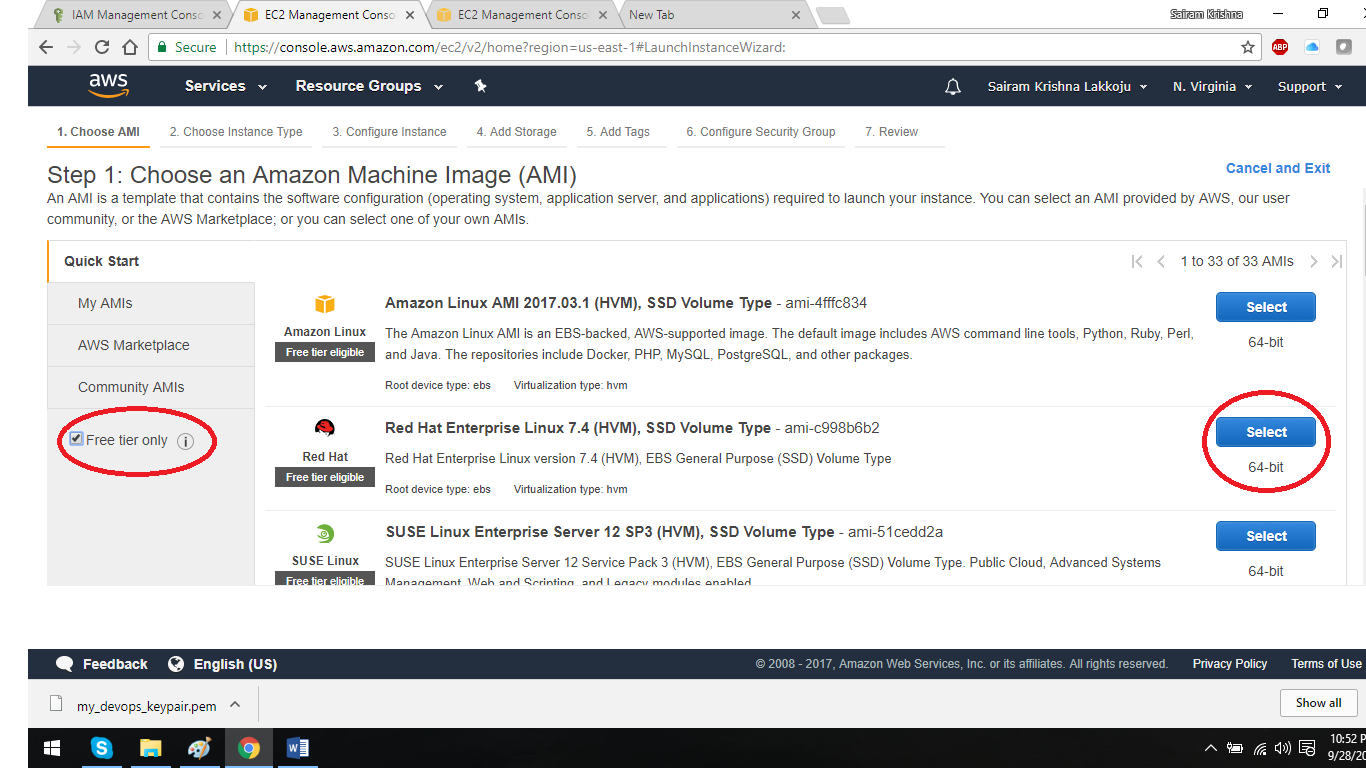Click the Chrome taskbar icon
Viewport: 1366px width, 768px height.
pyautogui.click(x=249, y=748)
